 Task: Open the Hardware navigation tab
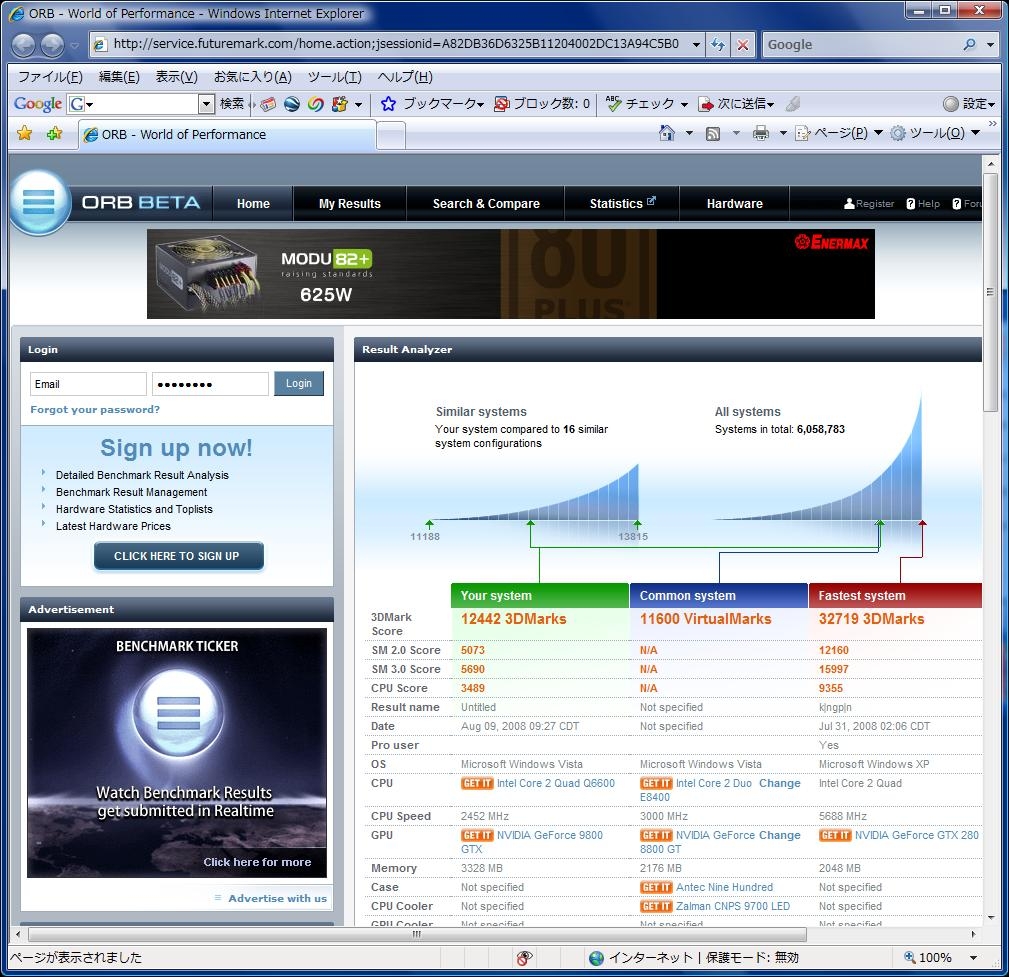coord(734,203)
